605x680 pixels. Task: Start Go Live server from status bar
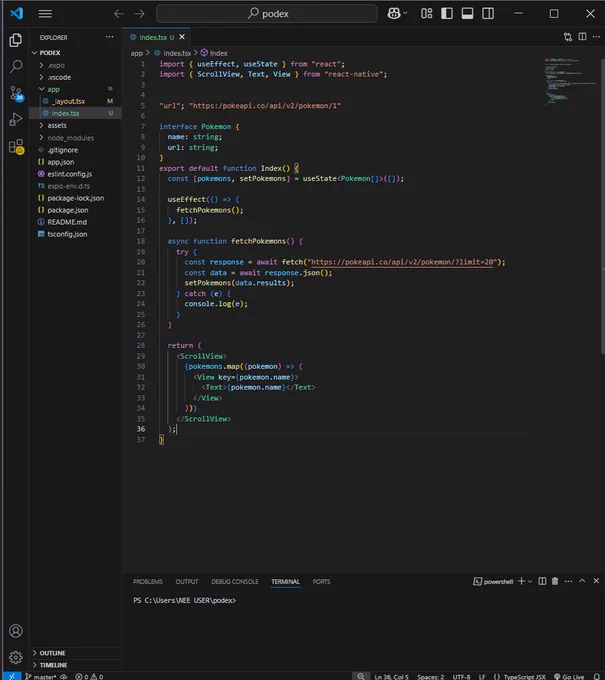pyautogui.click(x=569, y=677)
